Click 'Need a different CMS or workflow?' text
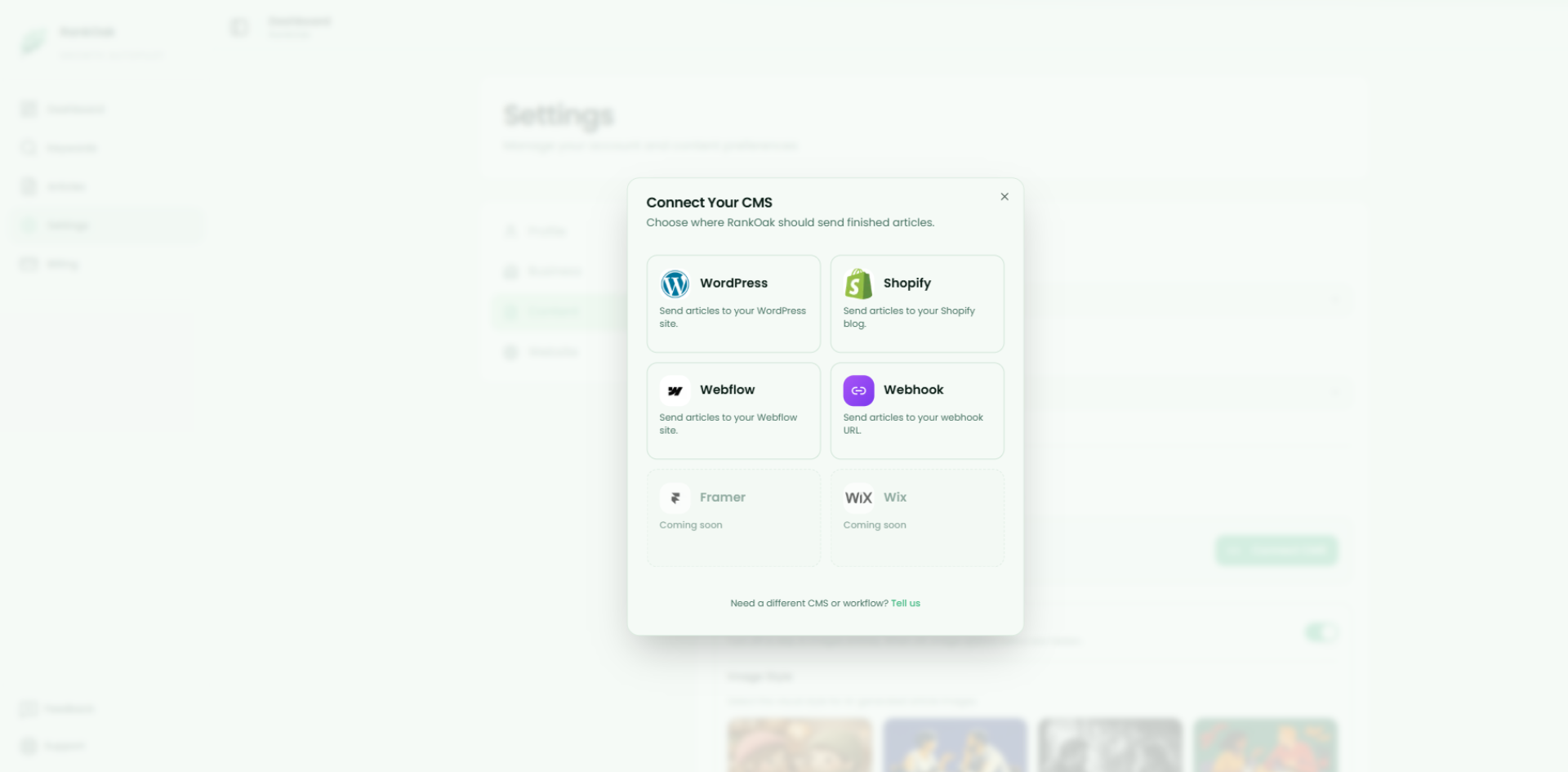The height and width of the screenshot is (772, 1568). coord(808,603)
